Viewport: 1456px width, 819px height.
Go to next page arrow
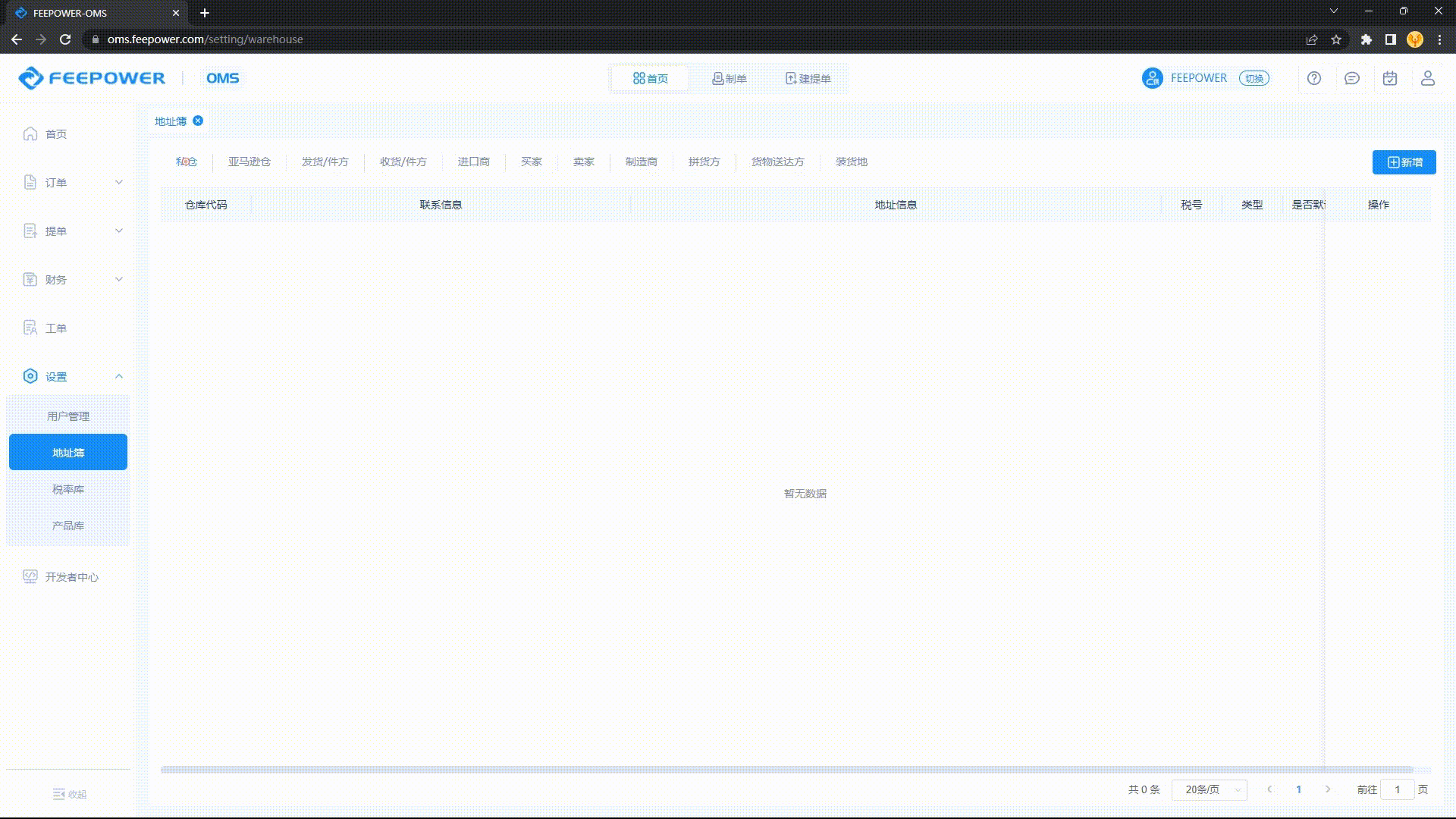1328,789
